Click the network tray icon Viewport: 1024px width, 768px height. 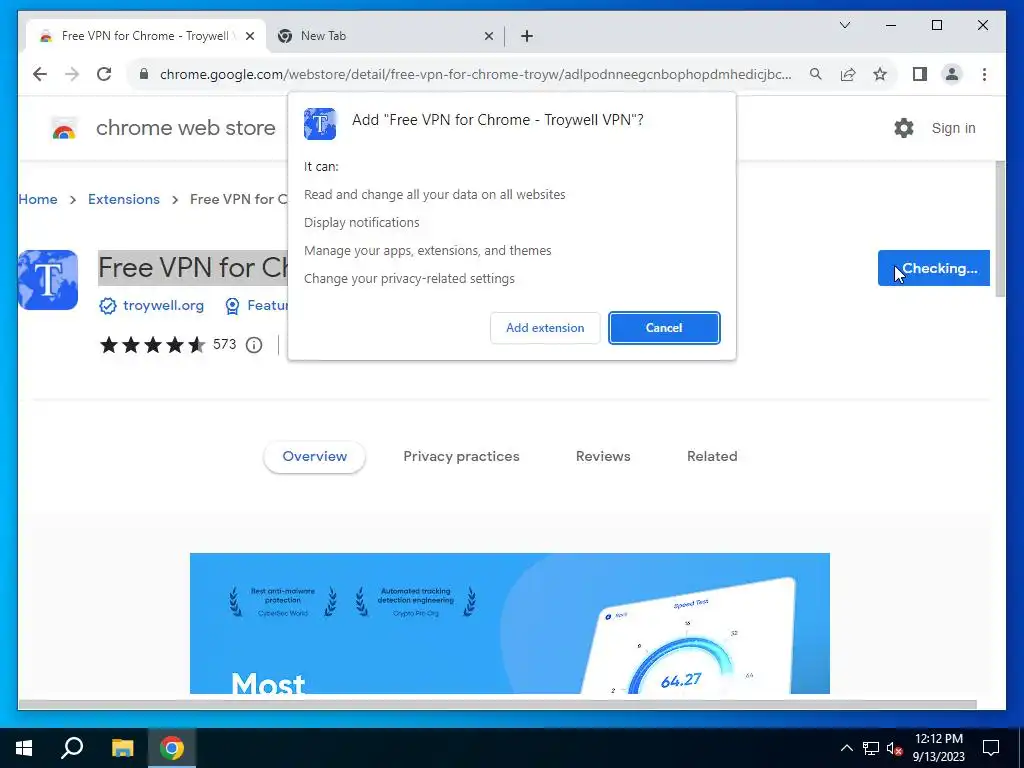(x=871, y=748)
